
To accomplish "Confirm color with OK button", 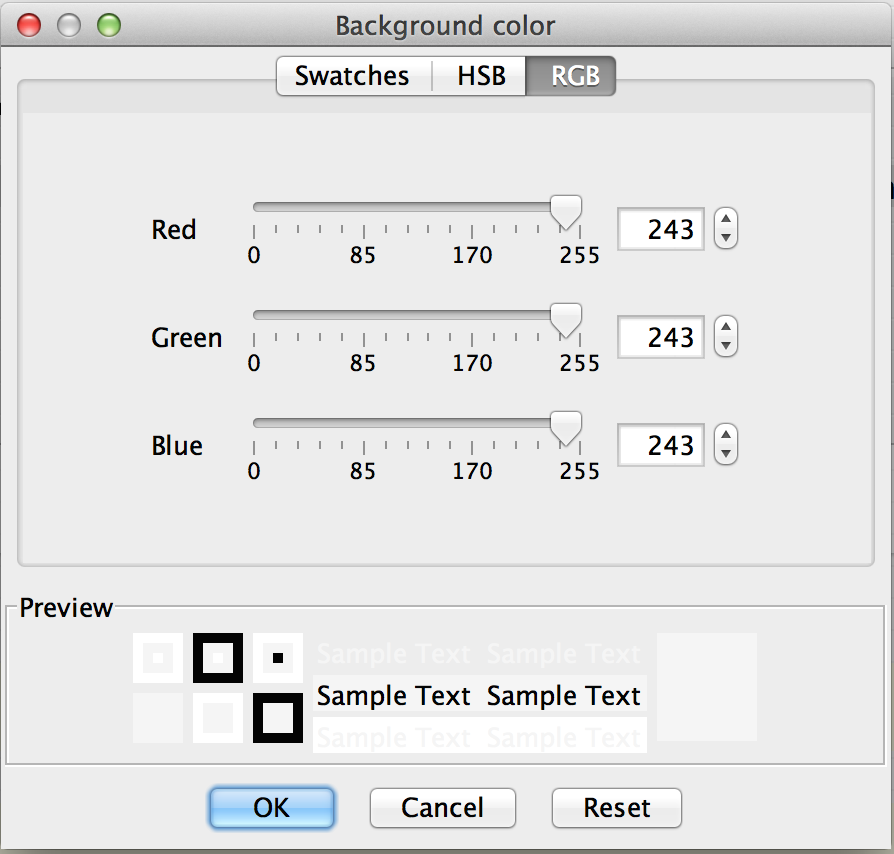I will [271, 808].
